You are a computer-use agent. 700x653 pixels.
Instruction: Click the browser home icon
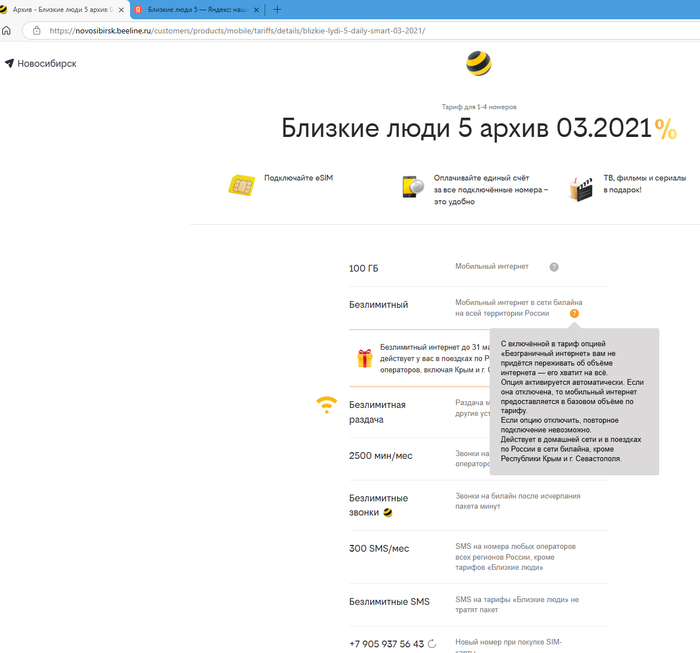click(x=7, y=30)
